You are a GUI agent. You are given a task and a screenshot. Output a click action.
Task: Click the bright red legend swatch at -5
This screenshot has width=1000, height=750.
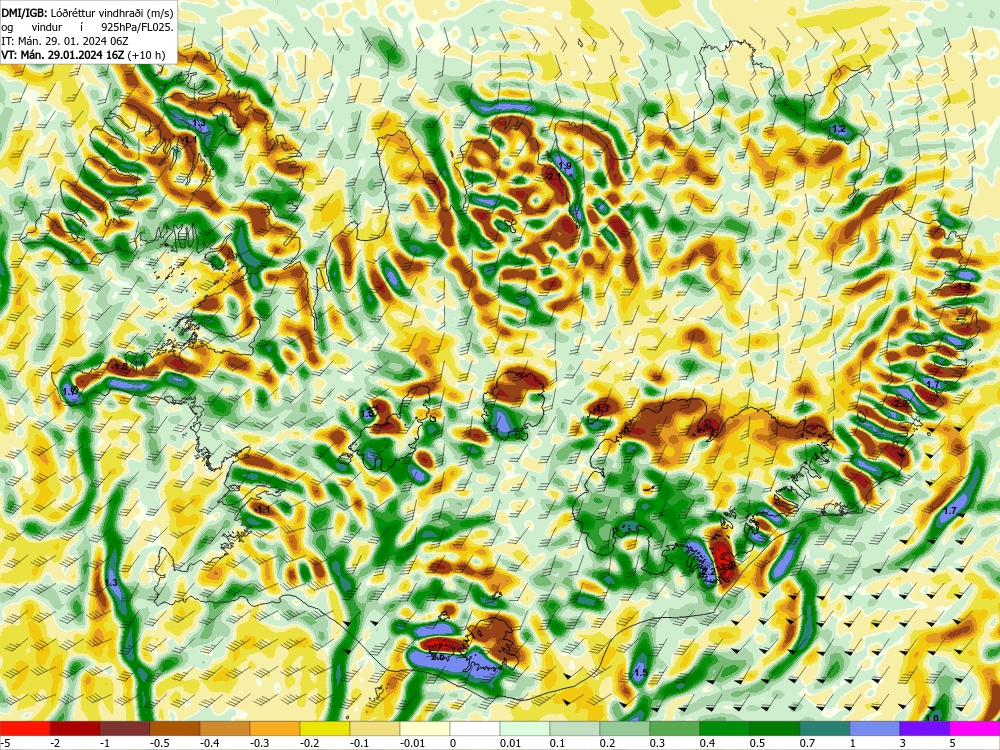tap(25, 728)
